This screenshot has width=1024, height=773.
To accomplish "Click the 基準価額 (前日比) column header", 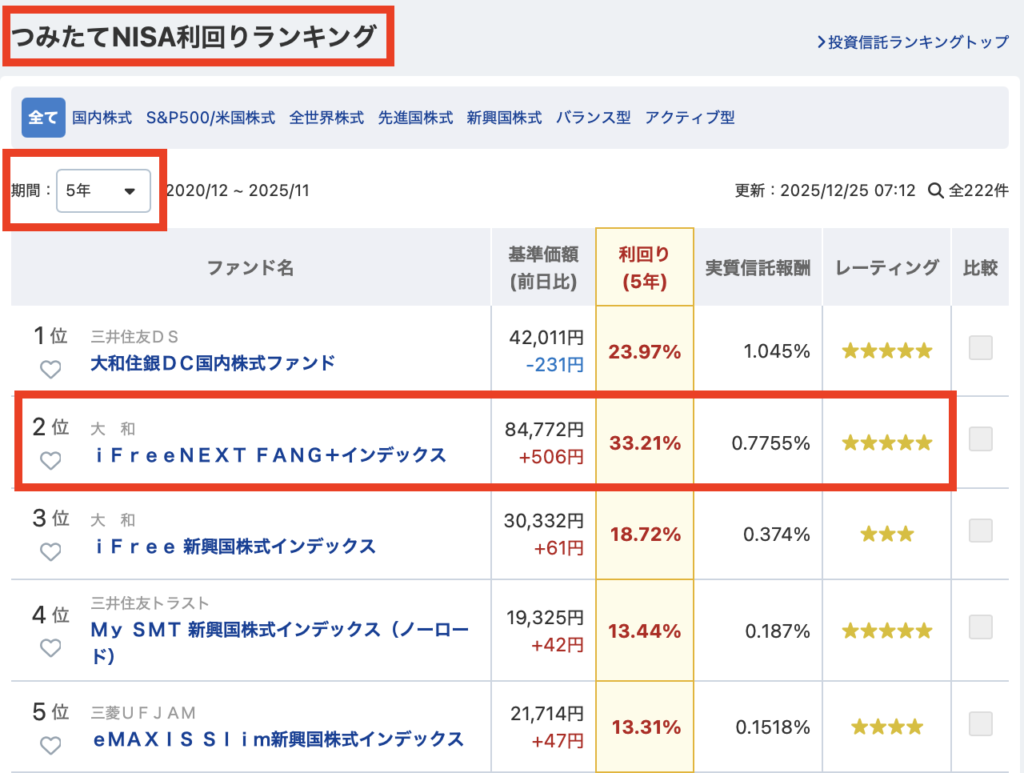I will (543, 267).
